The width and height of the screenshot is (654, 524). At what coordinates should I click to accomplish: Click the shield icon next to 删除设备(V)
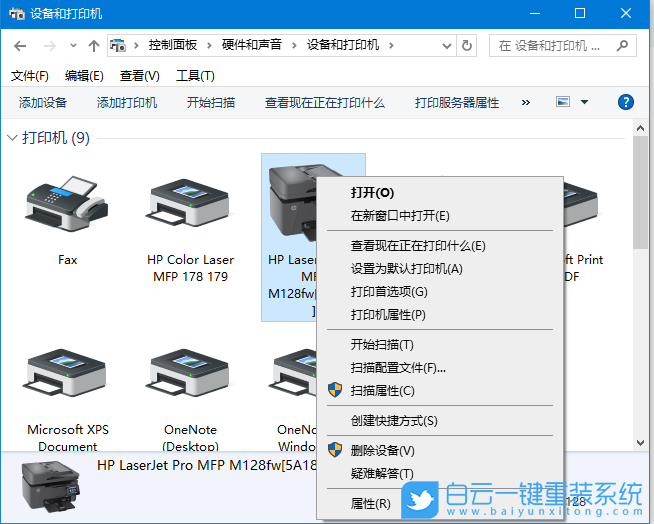335,450
